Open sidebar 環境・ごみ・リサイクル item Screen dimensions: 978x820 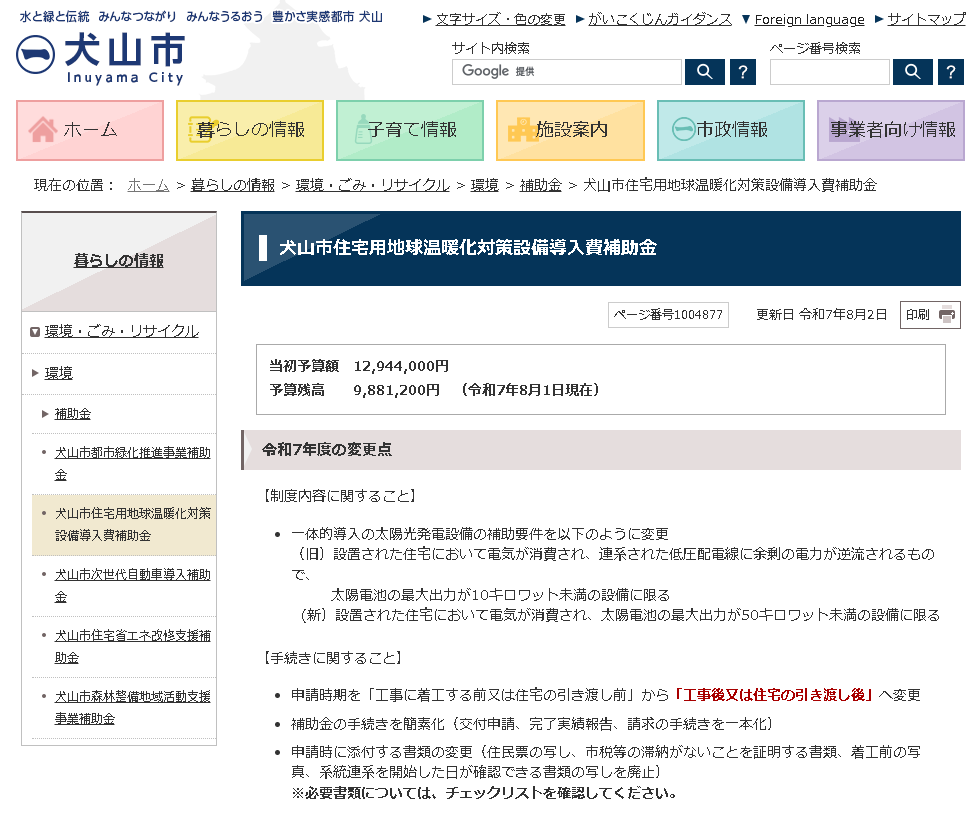pyautogui.click(x=122, y=331)
